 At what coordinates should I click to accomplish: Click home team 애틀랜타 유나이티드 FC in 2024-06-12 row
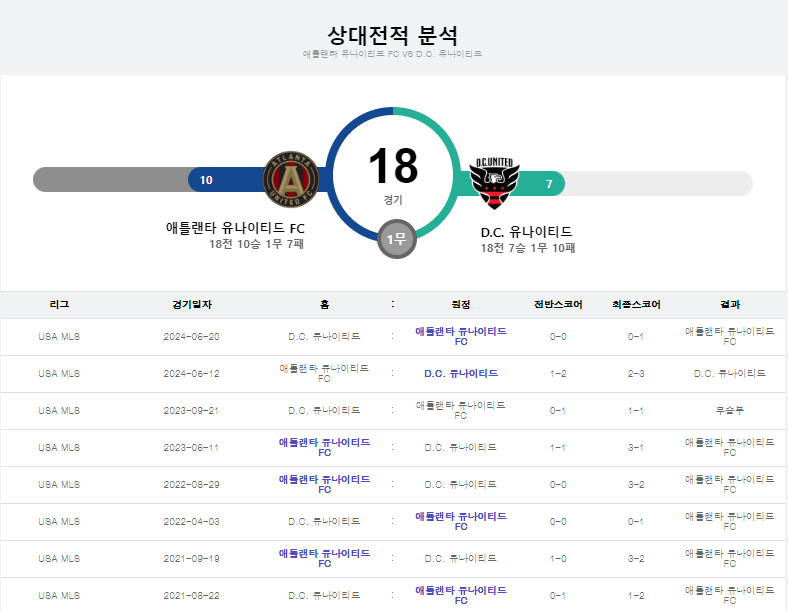point(325,373)
